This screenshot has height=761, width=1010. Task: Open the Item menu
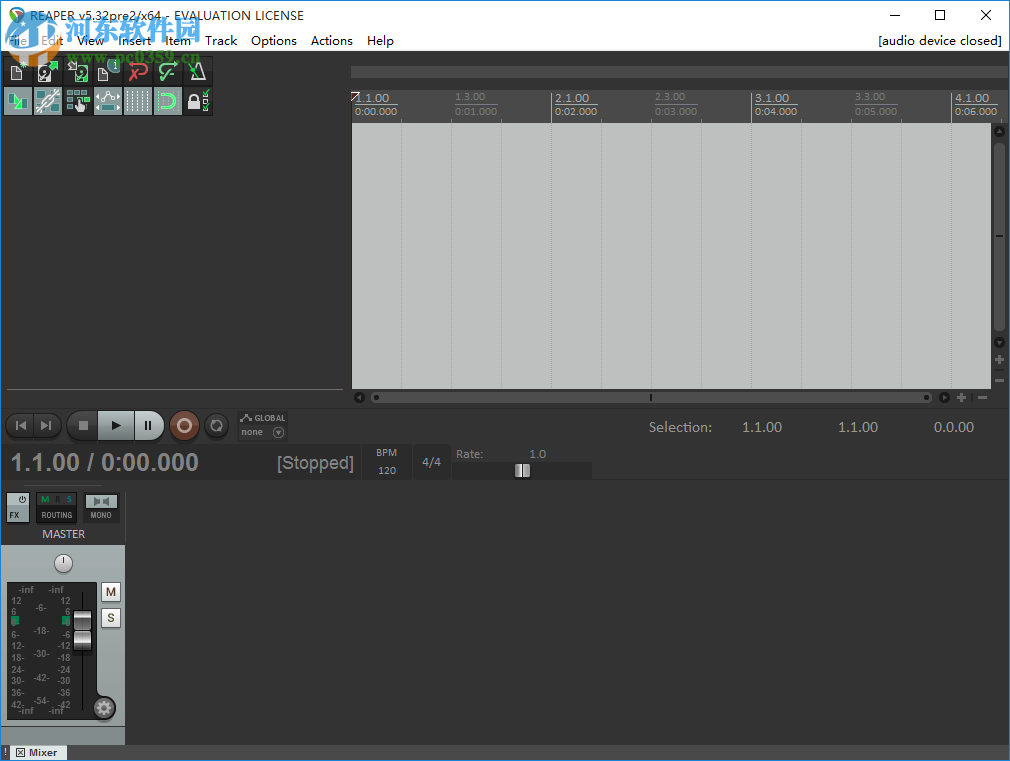[x=178, y=41]
